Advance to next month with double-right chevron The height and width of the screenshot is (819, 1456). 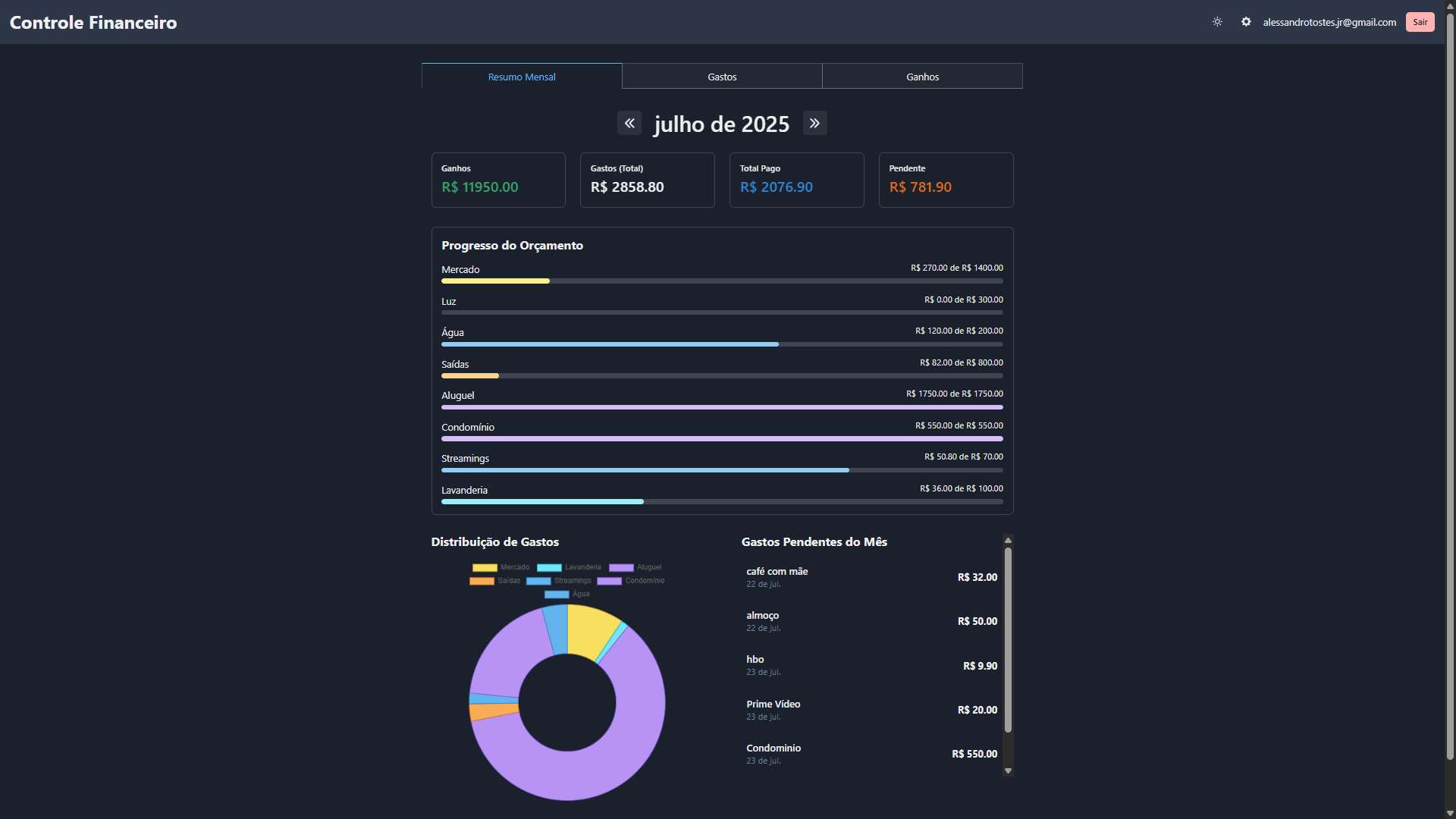[814, 123]
